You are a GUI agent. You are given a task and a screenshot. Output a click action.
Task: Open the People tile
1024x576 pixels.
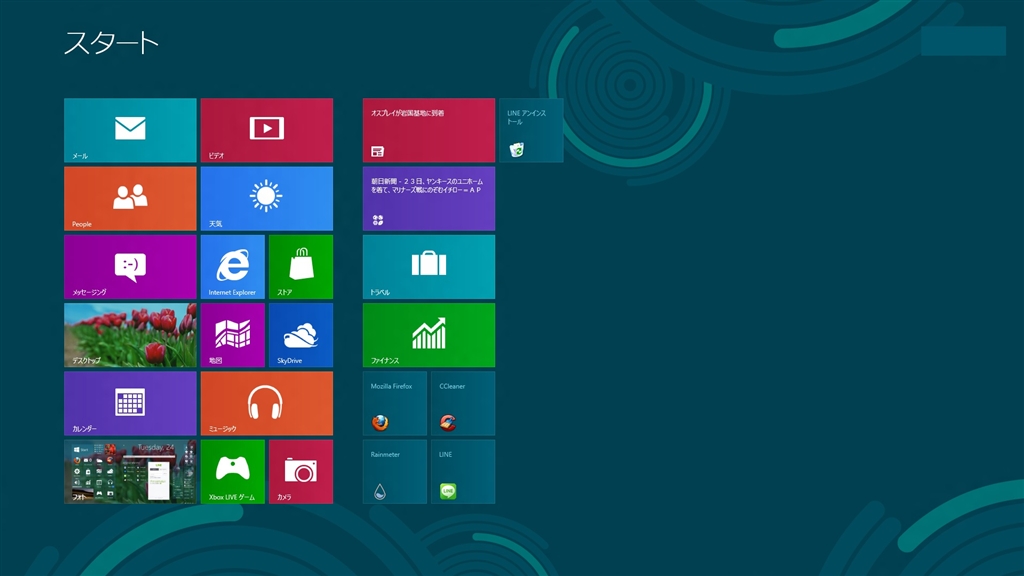coord(130,198)
